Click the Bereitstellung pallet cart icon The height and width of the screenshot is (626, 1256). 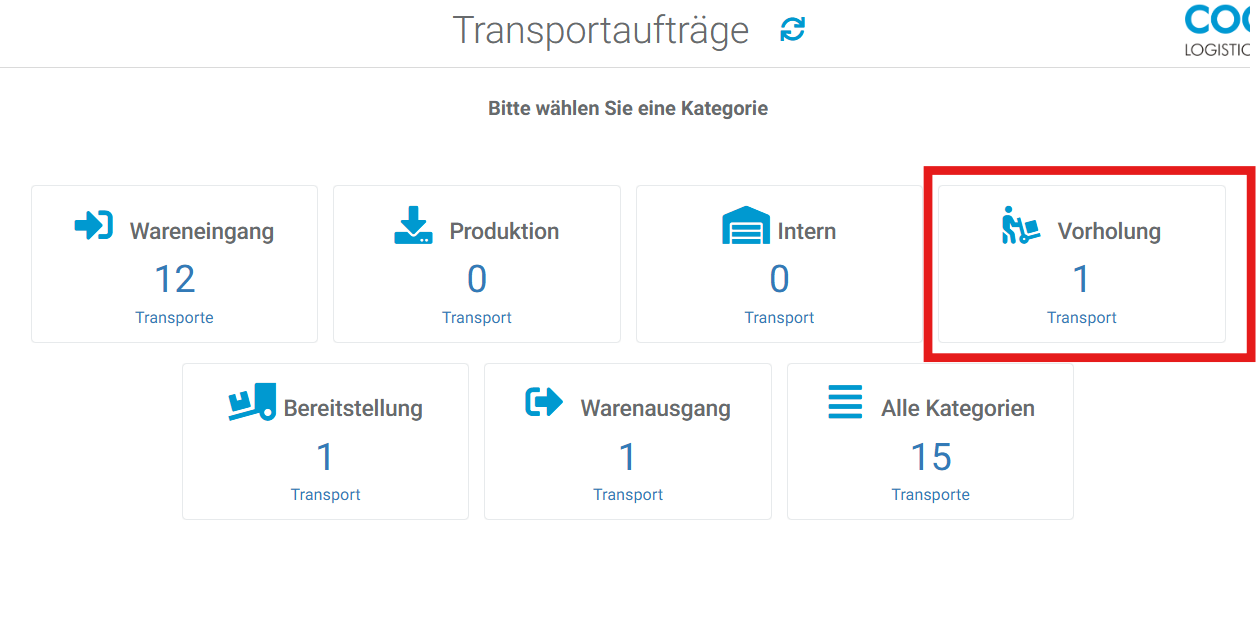252,402
